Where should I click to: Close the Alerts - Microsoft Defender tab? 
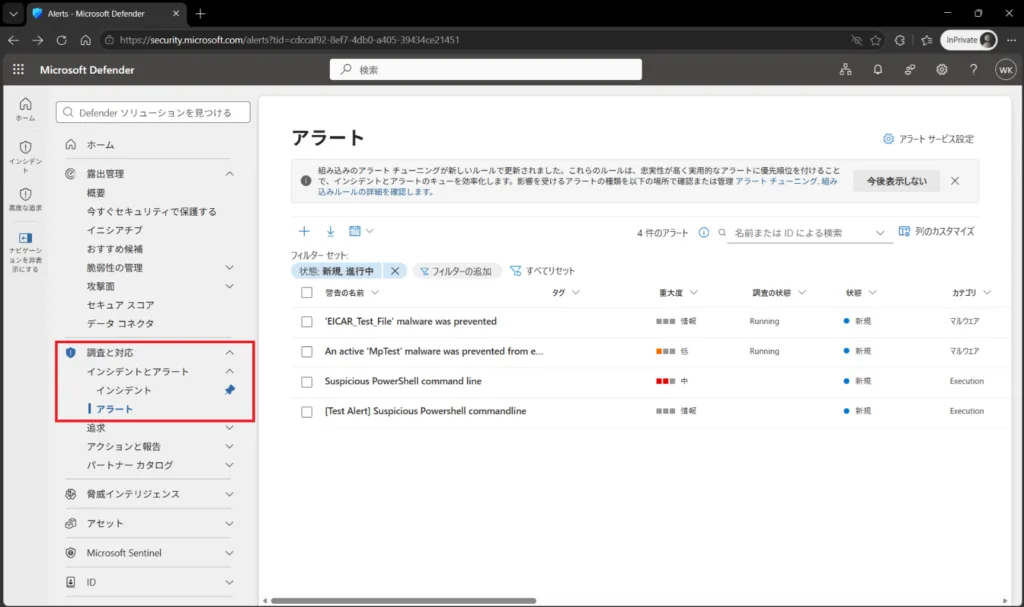(176, 13)
